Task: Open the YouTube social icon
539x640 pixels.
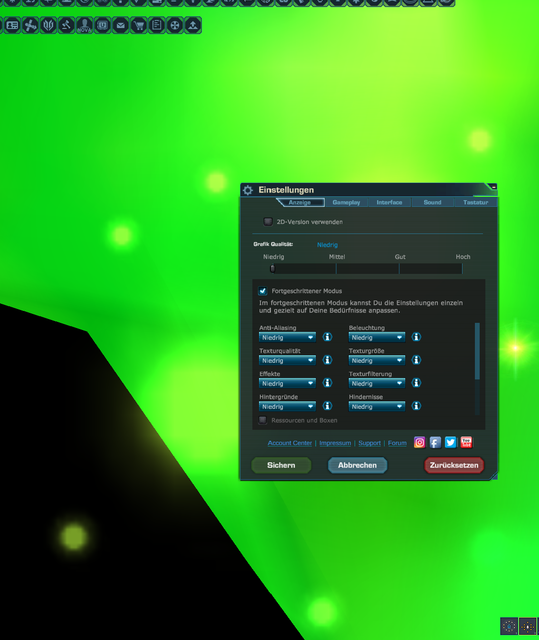Action: [466, 442]
